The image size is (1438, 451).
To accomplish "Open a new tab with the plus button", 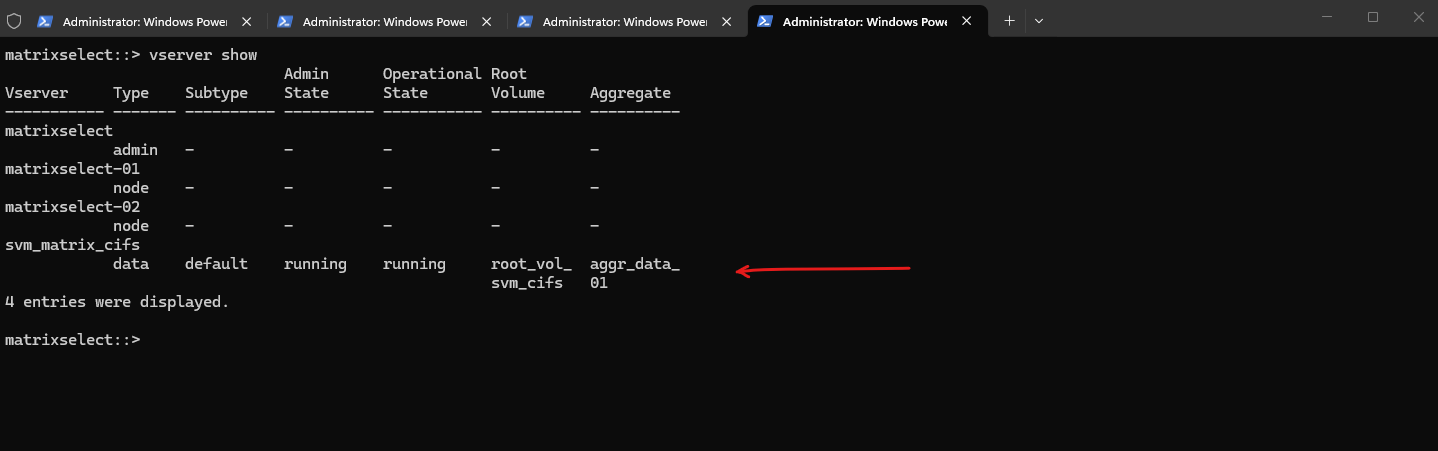I will coord(1009,20).
